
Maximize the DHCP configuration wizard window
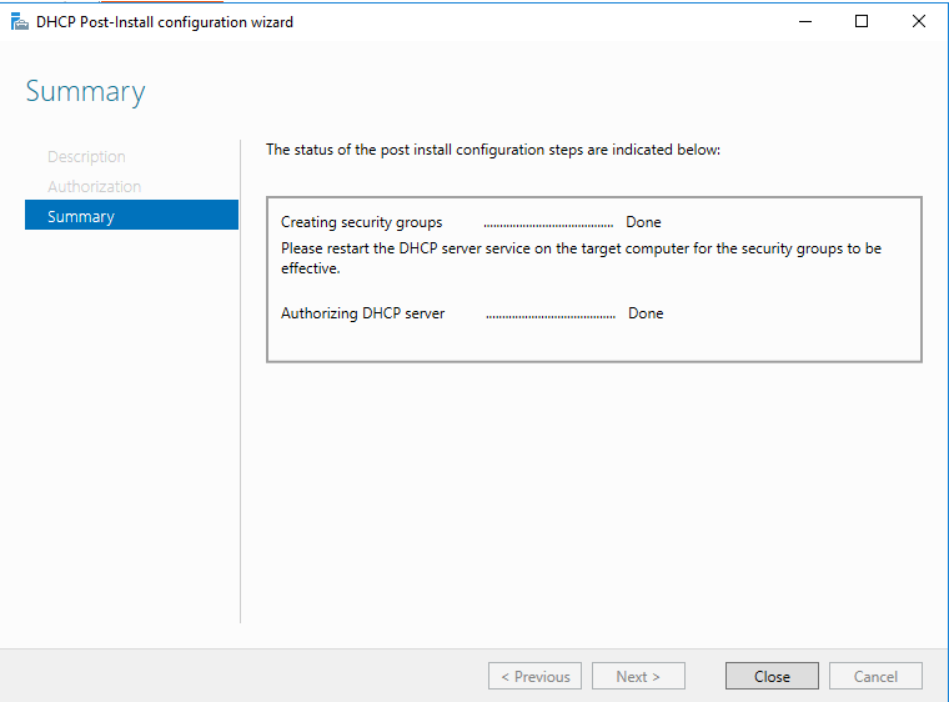click(860, 21)
